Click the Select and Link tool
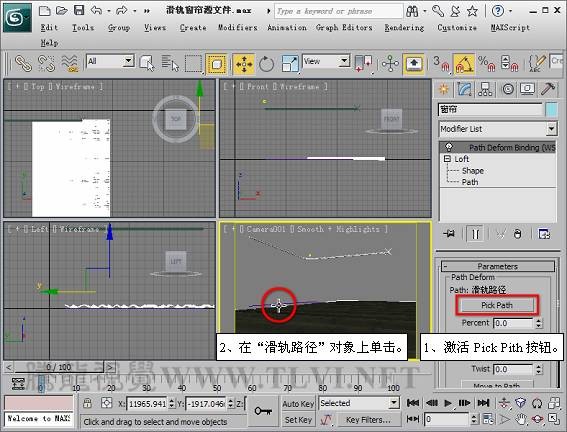 click(24, 64)
